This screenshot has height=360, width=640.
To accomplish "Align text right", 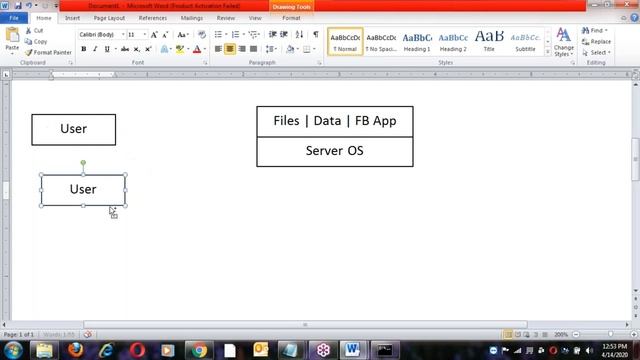I will tap(242, 49).
